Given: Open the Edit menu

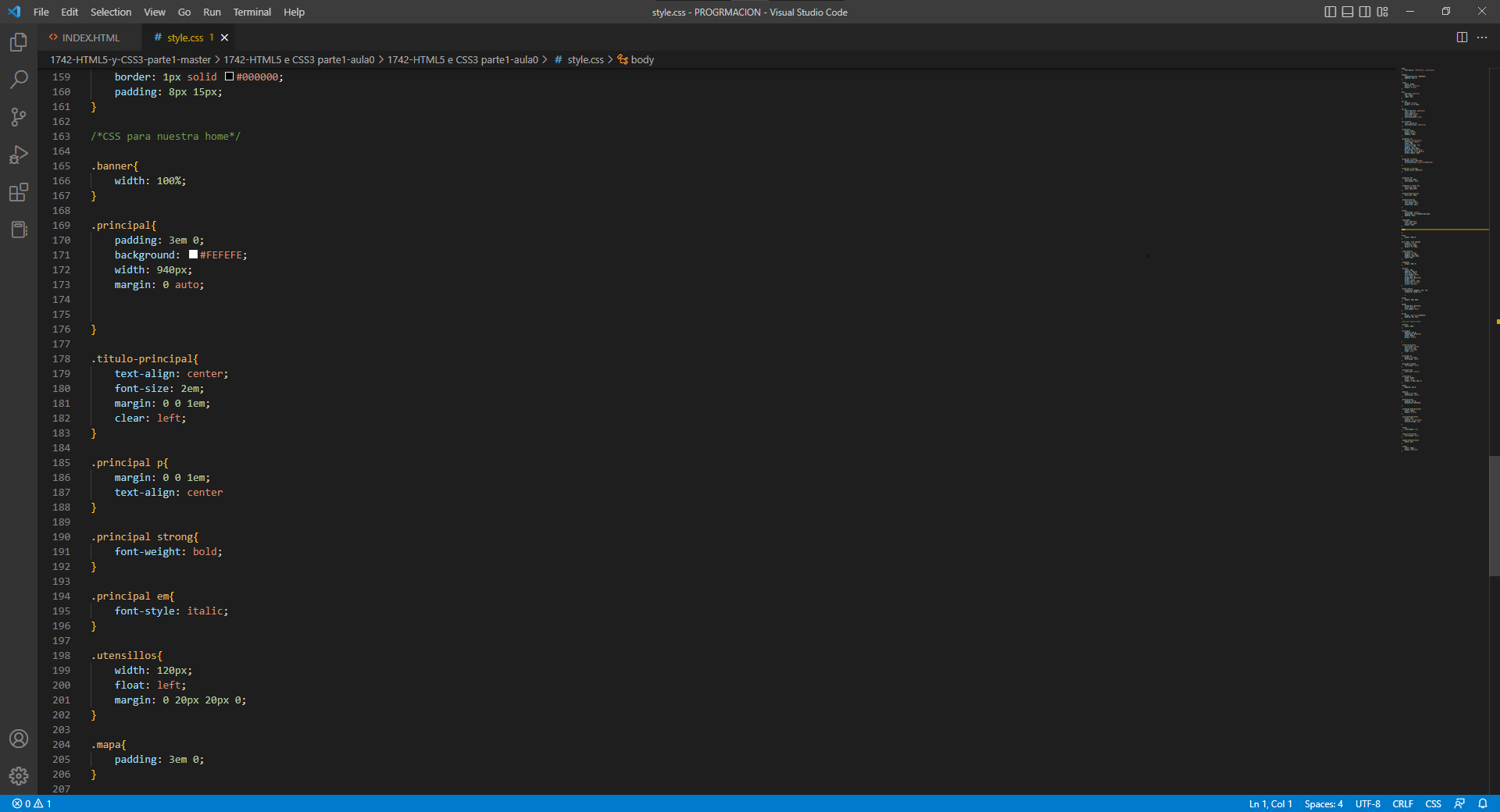Looking at the screenshot, I should [70, 12].
